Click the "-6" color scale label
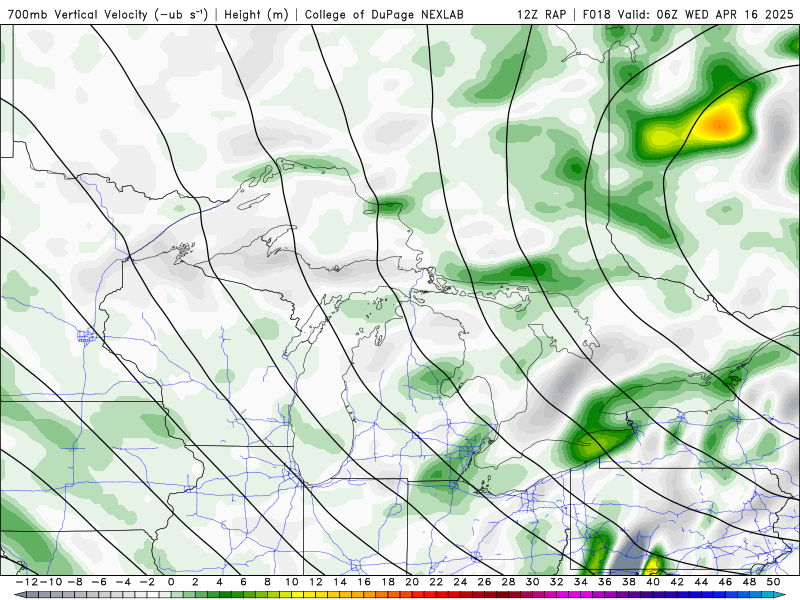 click(x=98, y=582)
